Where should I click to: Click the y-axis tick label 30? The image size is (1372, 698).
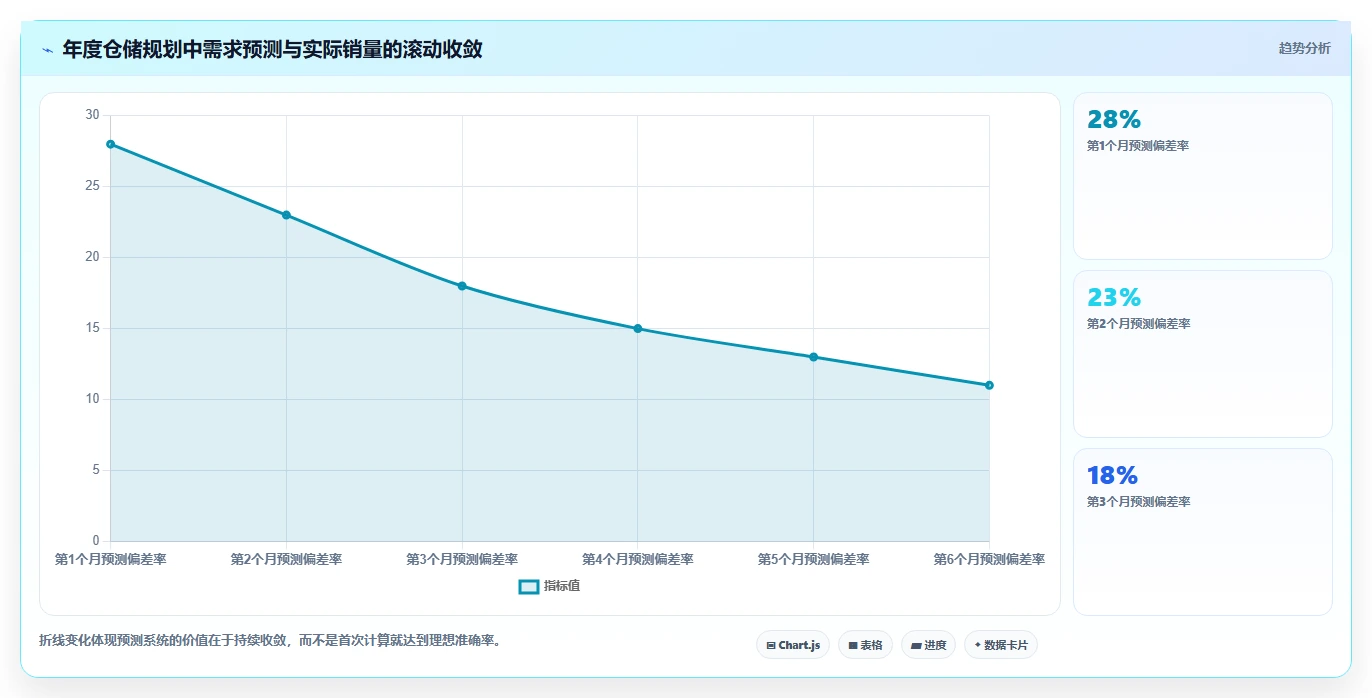[93, 115]
